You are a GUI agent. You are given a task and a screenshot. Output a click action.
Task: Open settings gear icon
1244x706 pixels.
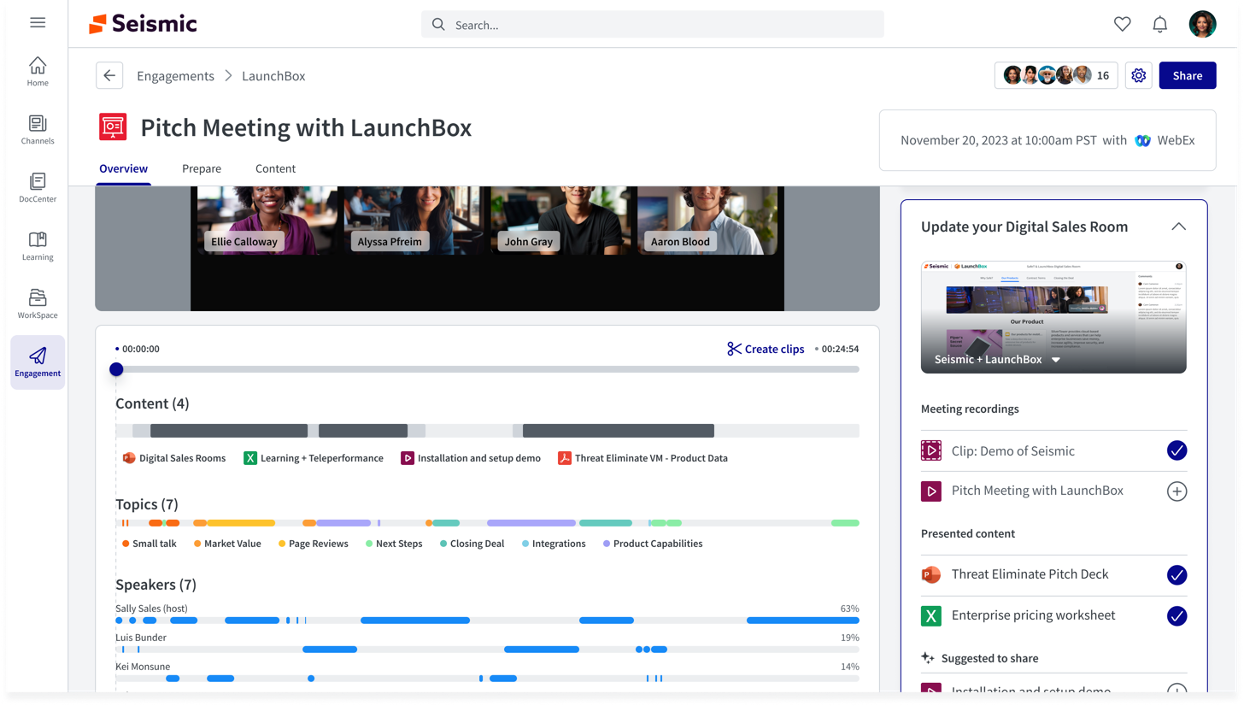pos(1138,76)
